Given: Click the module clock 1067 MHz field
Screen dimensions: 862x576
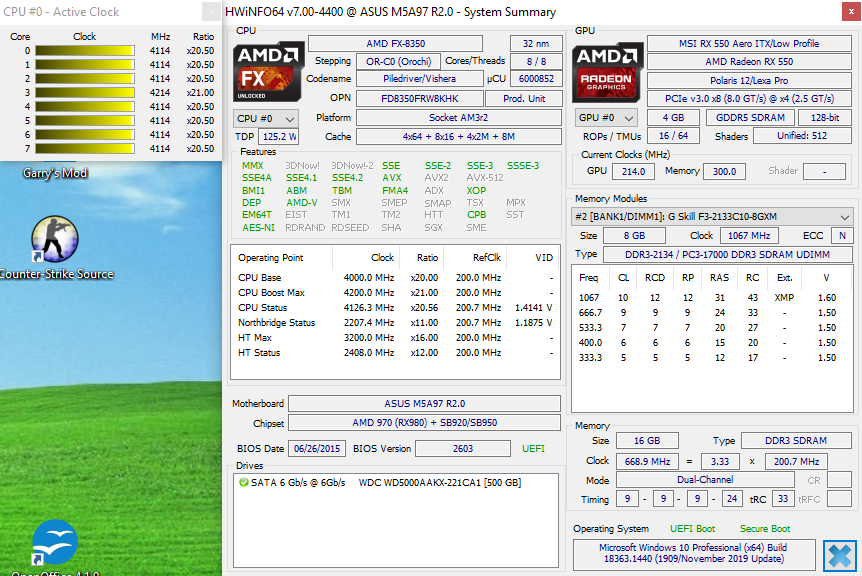Looking at the screenshot, I should (749, 236).
